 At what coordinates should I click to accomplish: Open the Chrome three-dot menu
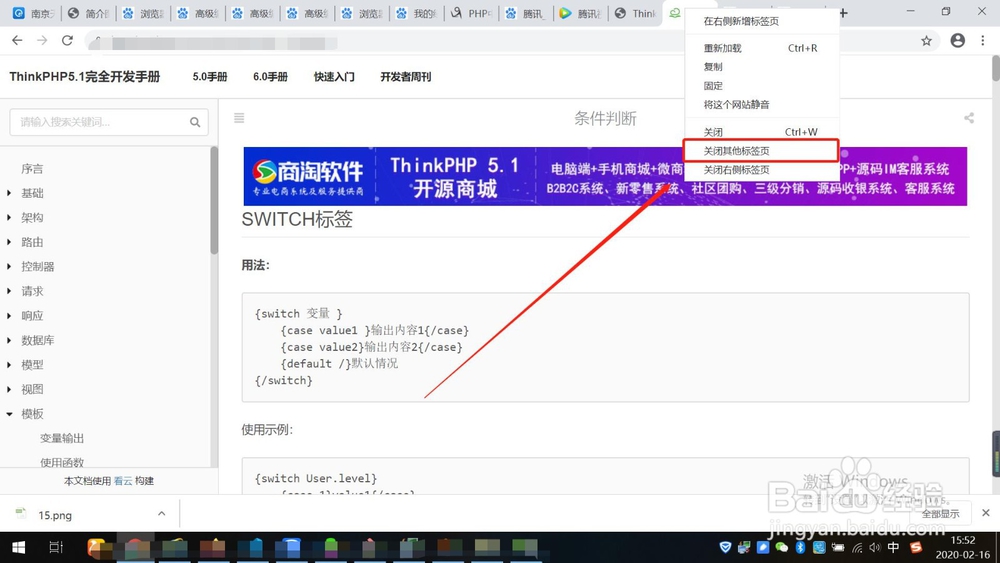click(x=983, y=40)
